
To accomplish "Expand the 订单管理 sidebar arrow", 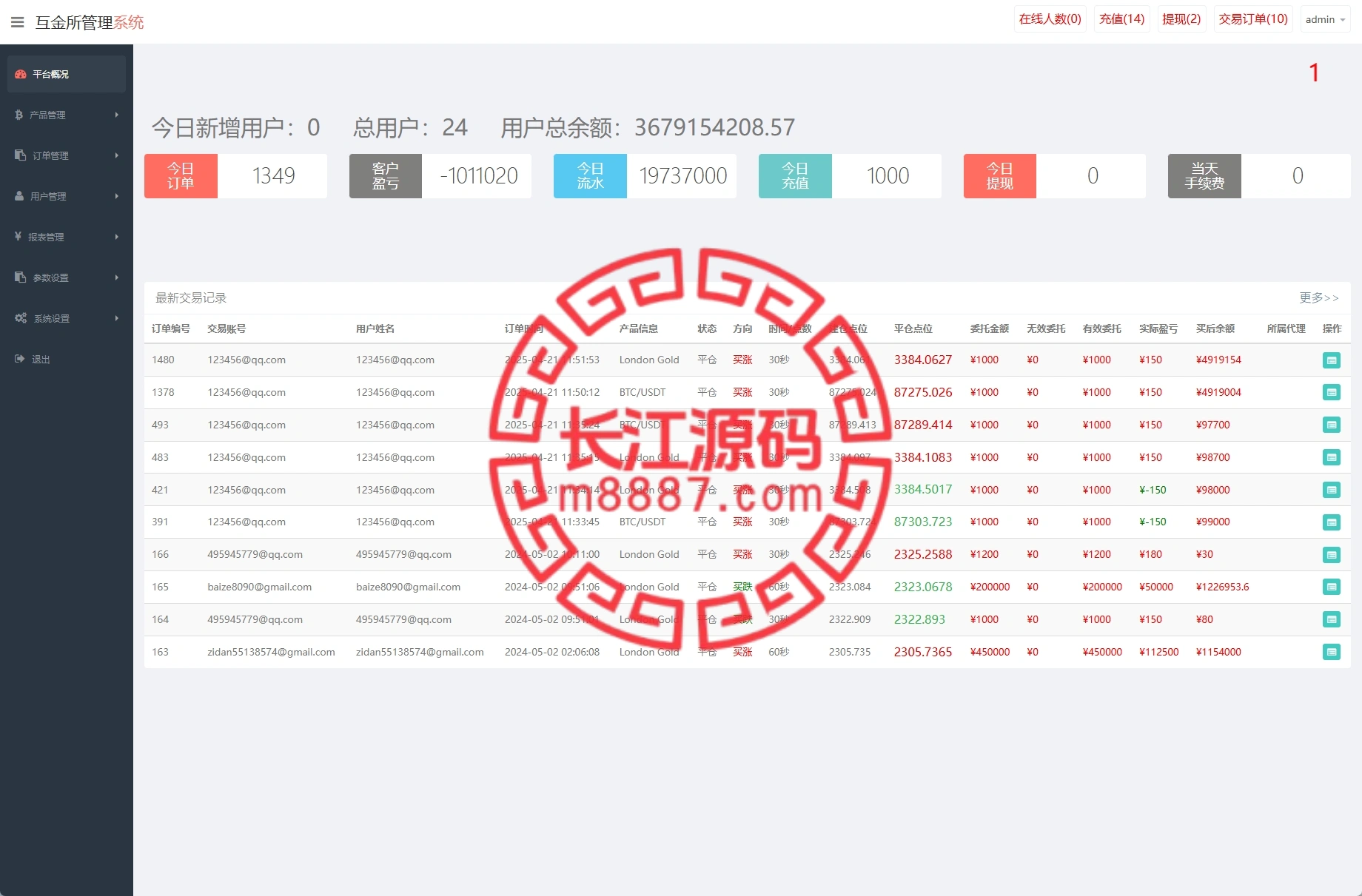I will [116, 155].
